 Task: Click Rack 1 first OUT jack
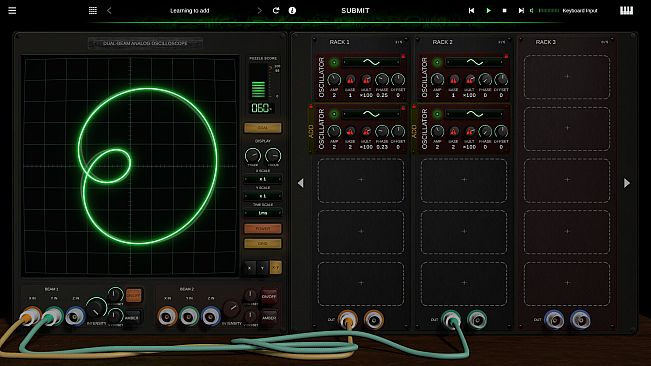(348, 320)
